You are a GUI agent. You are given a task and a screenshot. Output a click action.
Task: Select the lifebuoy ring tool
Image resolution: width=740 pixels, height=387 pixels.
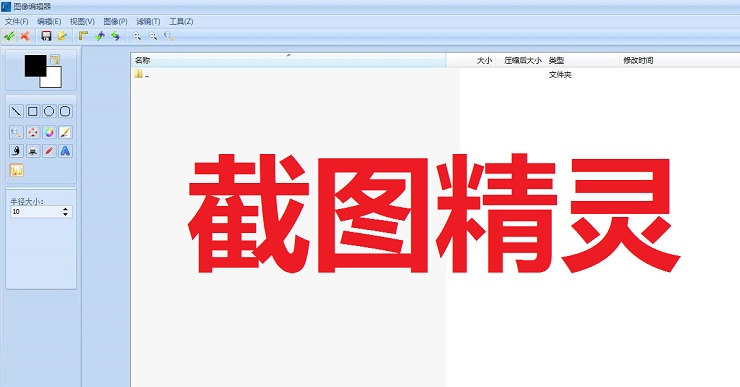33,132
